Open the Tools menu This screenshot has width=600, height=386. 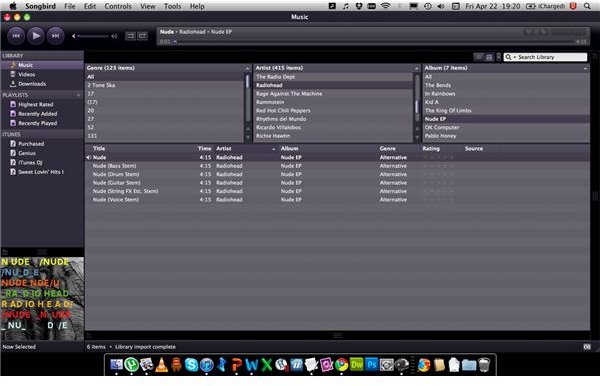(173, 6)
